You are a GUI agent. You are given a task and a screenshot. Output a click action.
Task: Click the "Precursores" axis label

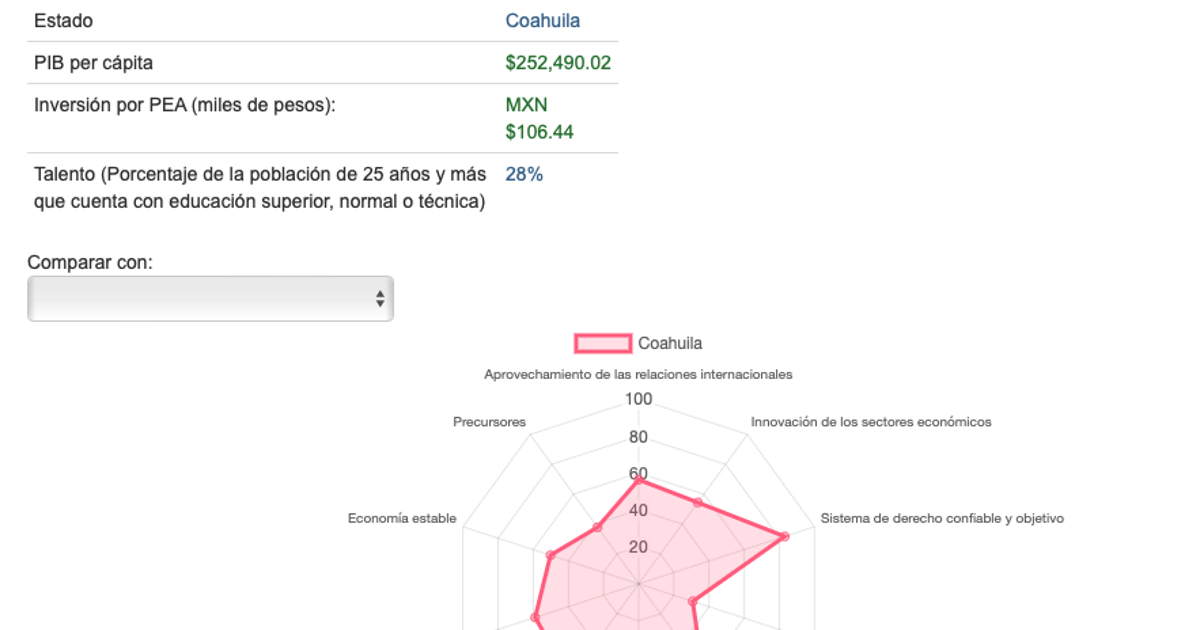[489, 422]
